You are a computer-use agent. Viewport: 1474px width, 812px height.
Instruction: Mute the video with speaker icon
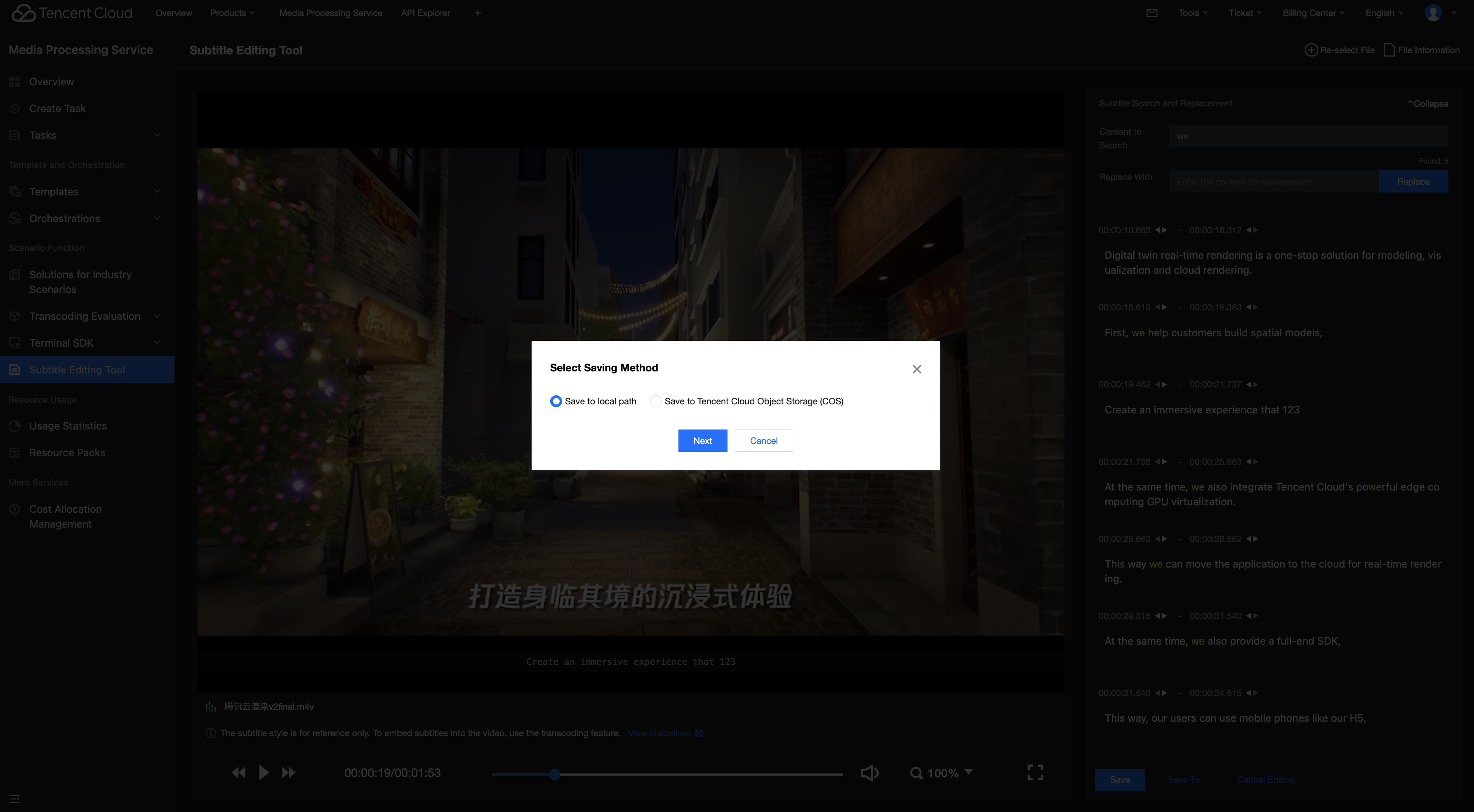click(869, 772)
